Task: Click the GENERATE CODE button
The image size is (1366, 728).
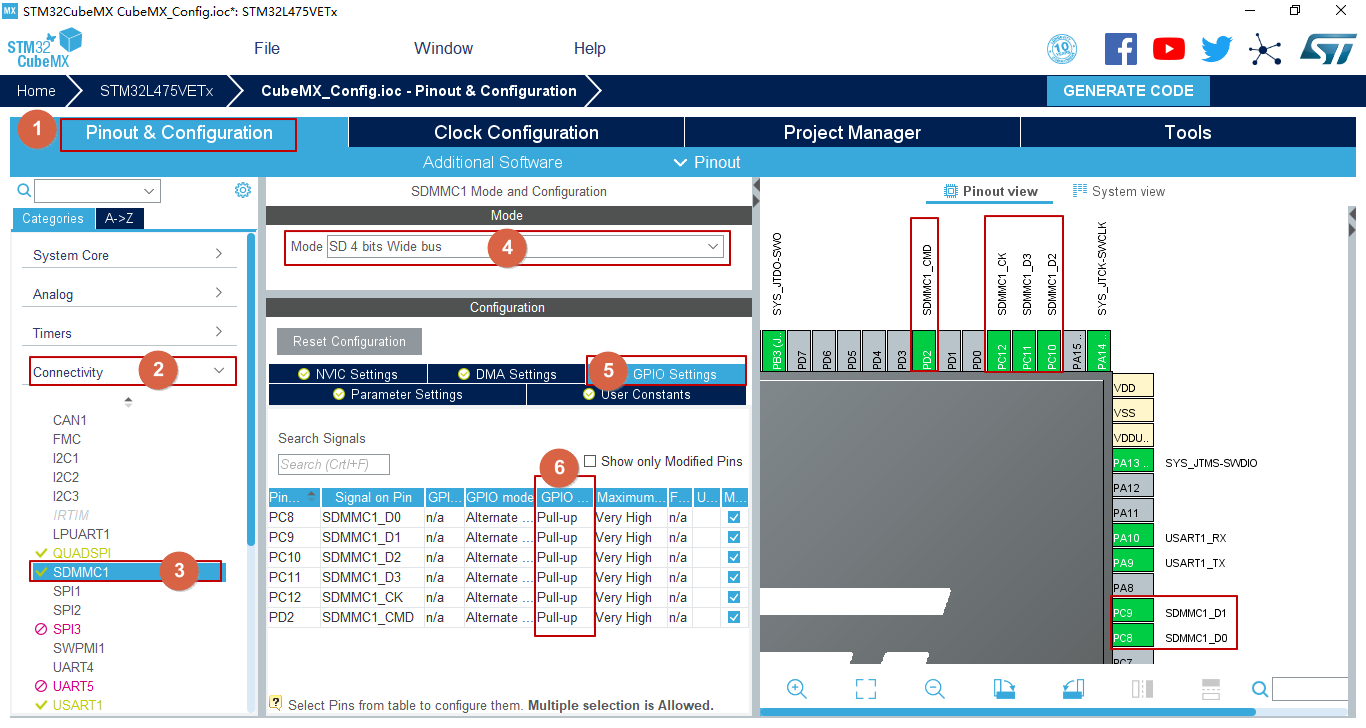Action: 1128,90
